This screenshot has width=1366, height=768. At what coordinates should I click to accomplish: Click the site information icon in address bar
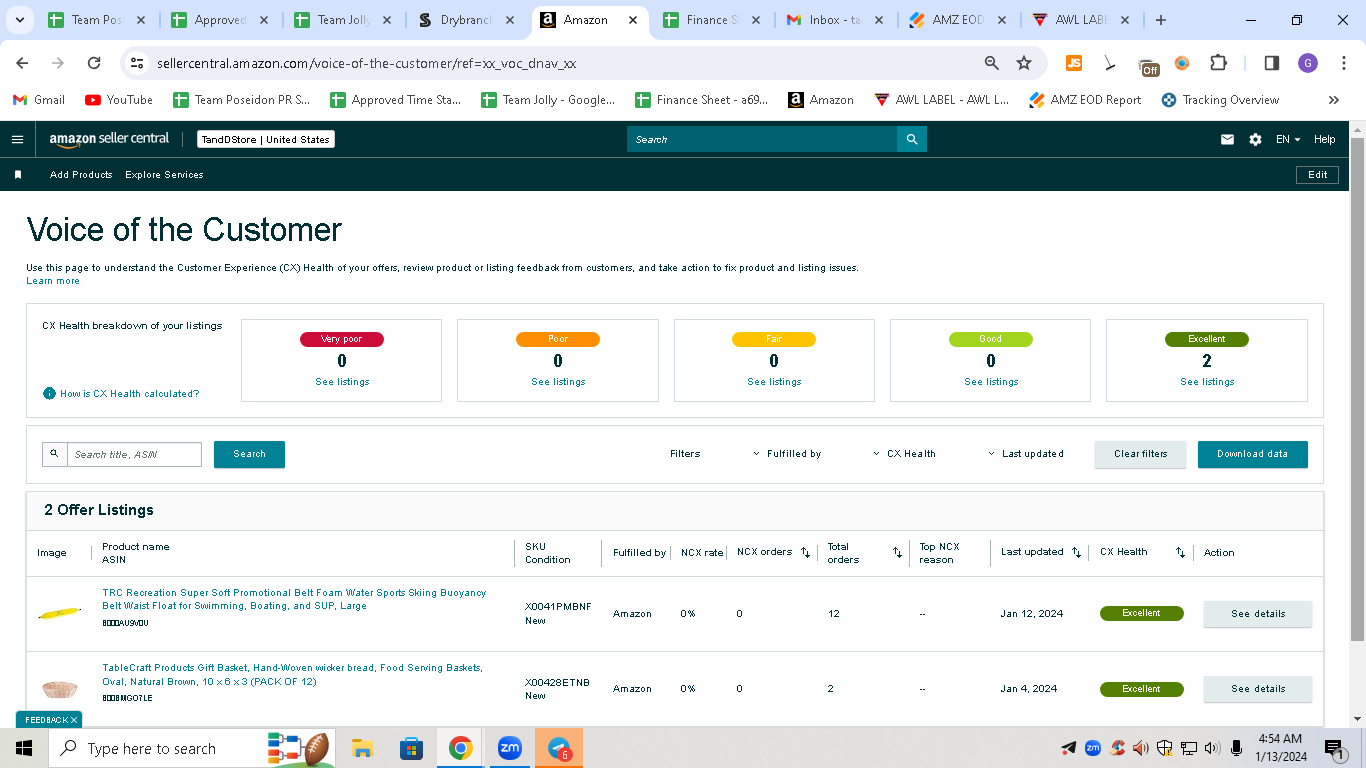click(137, 63)
